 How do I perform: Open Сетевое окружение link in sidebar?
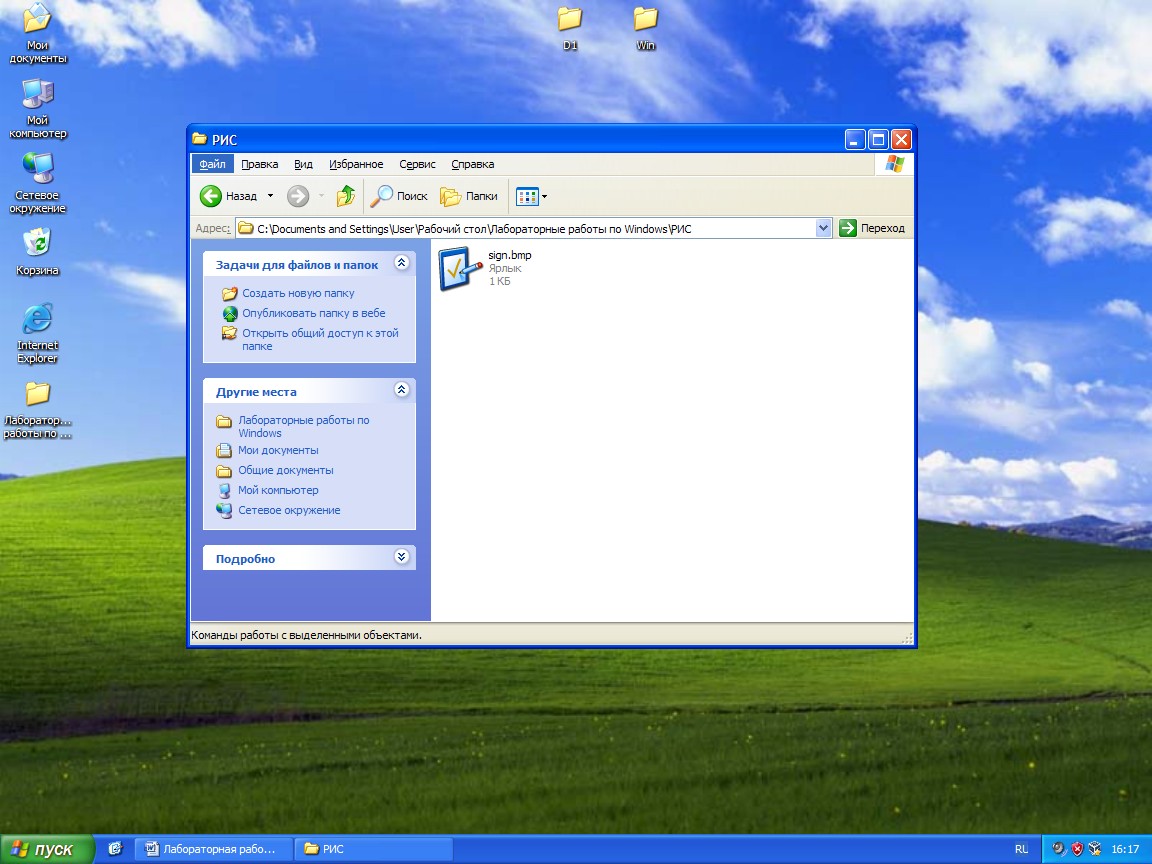click(x=289, y=510)
